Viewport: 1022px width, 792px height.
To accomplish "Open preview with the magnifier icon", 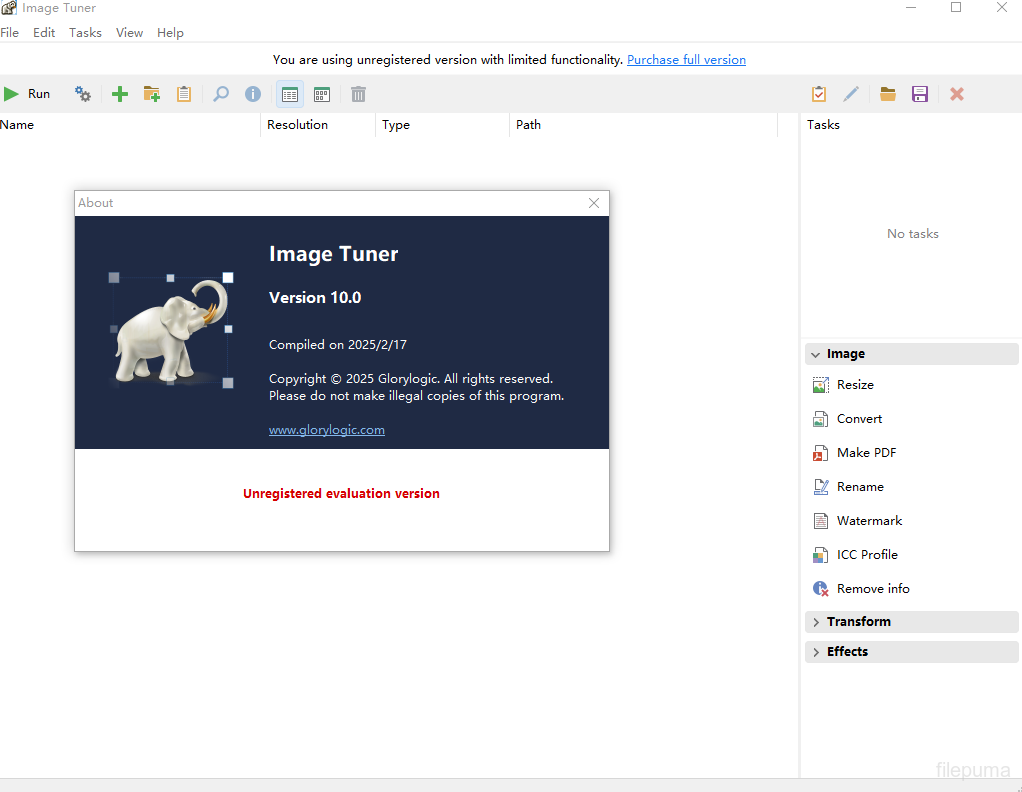I will tap(221, 94).
